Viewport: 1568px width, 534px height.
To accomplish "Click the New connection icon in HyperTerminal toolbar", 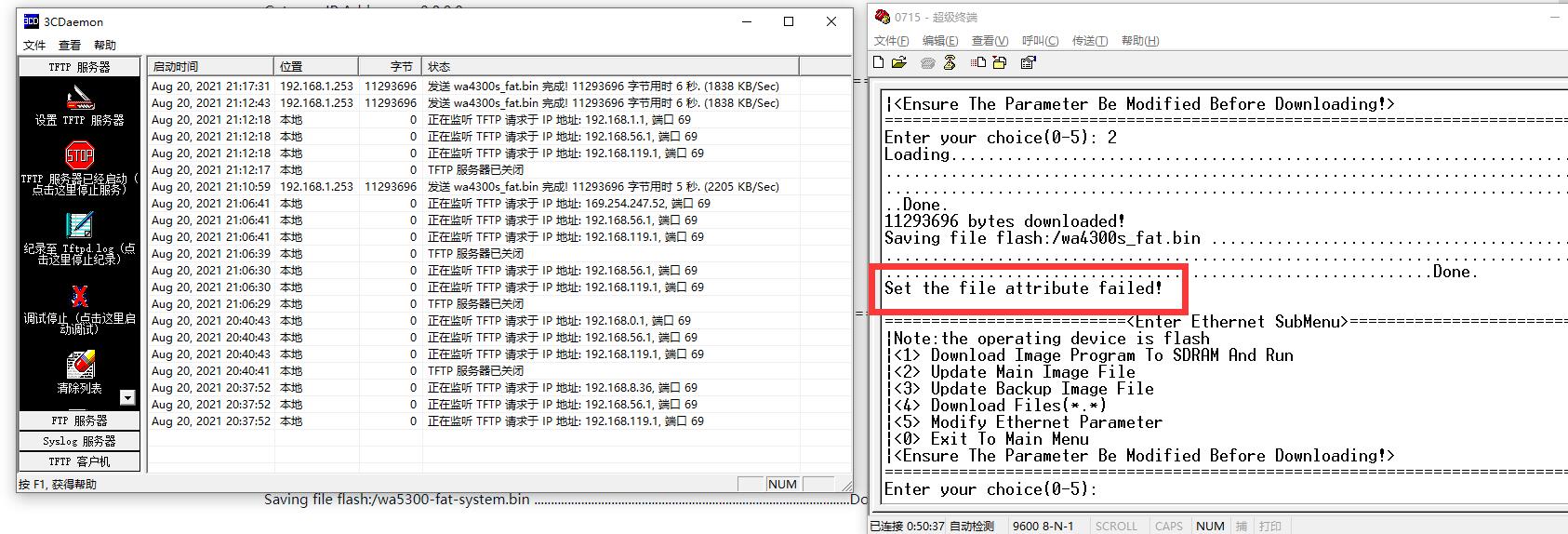I will click(x=879, y=62).
